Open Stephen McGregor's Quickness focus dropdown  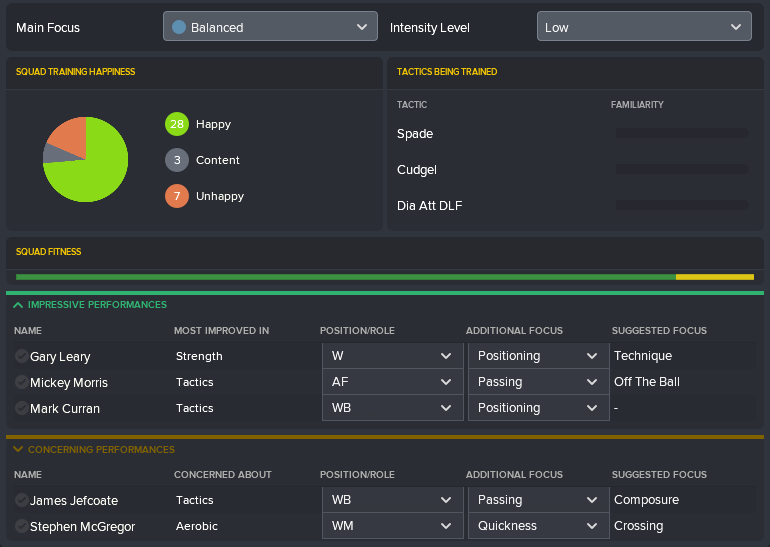click(538, 526)
